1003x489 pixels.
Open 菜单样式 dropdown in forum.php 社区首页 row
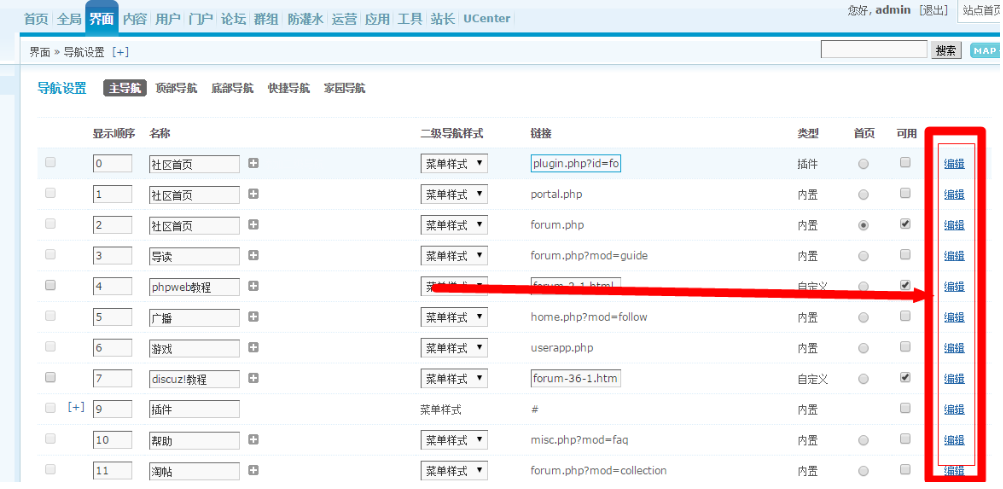454,225
